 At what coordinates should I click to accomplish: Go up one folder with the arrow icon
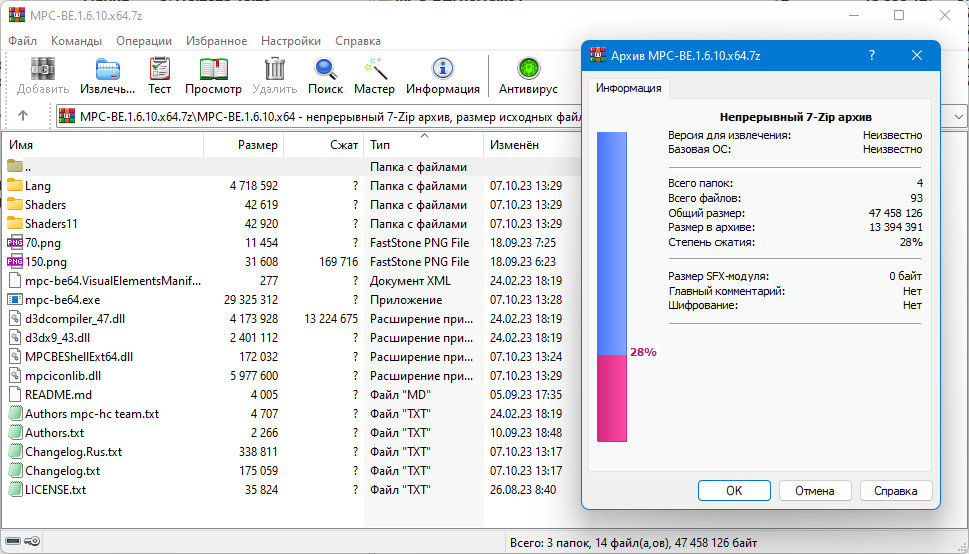(23, 116)
